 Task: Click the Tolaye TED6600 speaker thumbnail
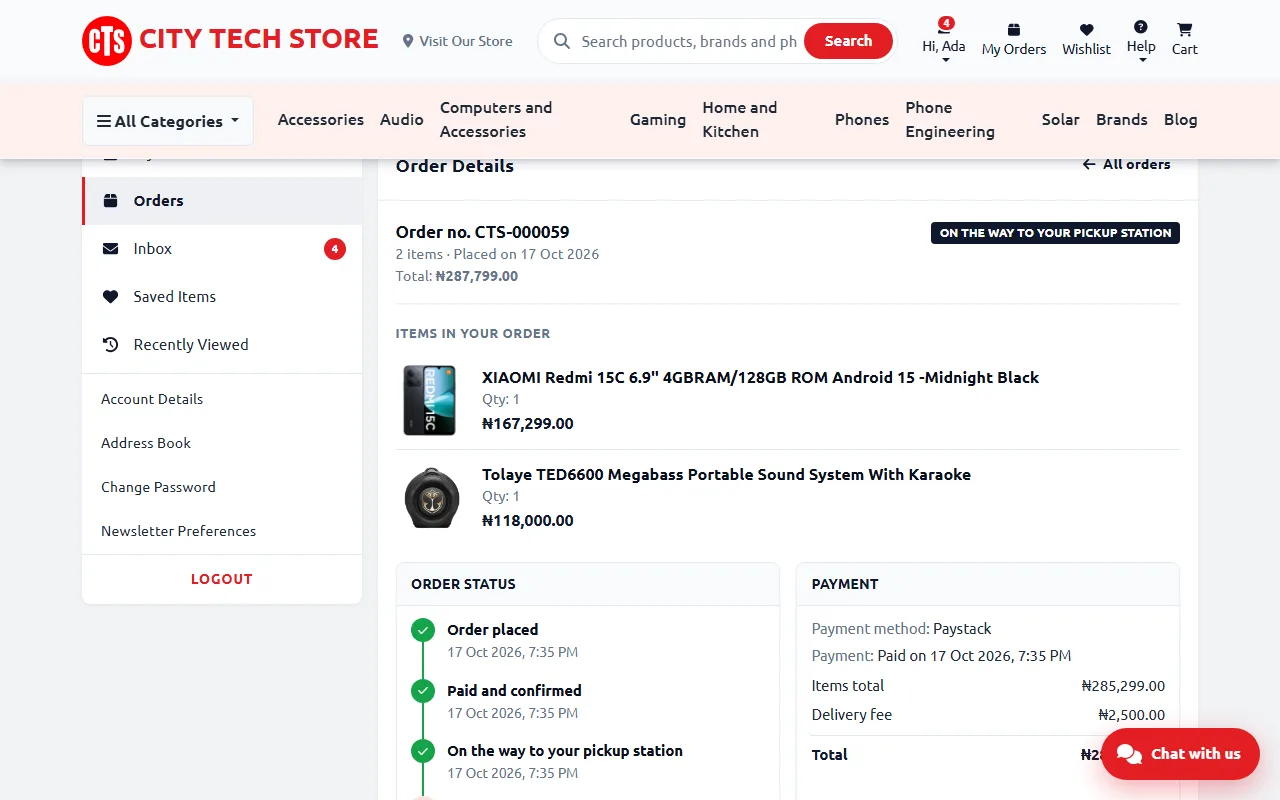pos(430,497)
